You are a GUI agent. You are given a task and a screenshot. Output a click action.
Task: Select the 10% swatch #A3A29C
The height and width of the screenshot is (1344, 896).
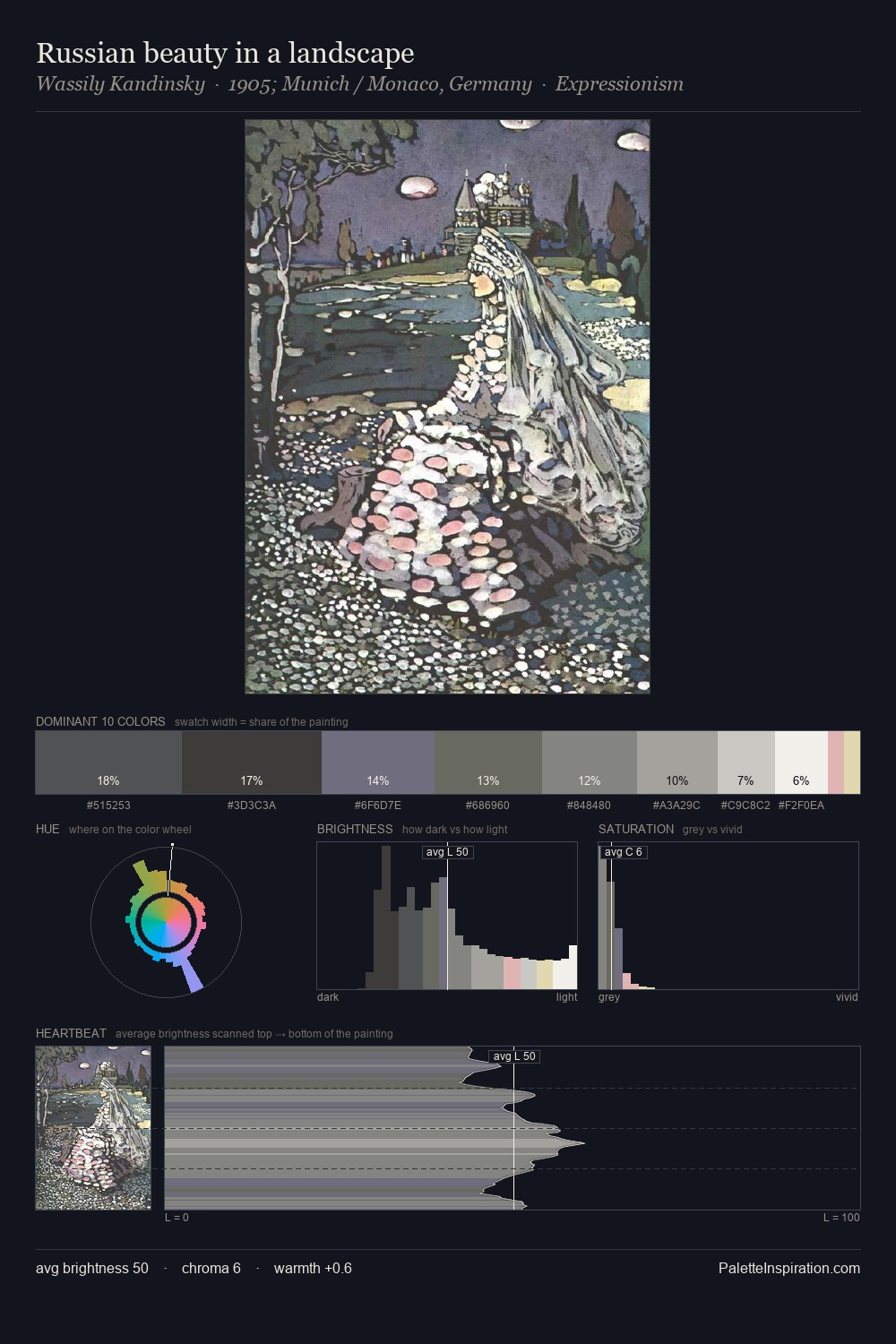(x=677, y=762)
